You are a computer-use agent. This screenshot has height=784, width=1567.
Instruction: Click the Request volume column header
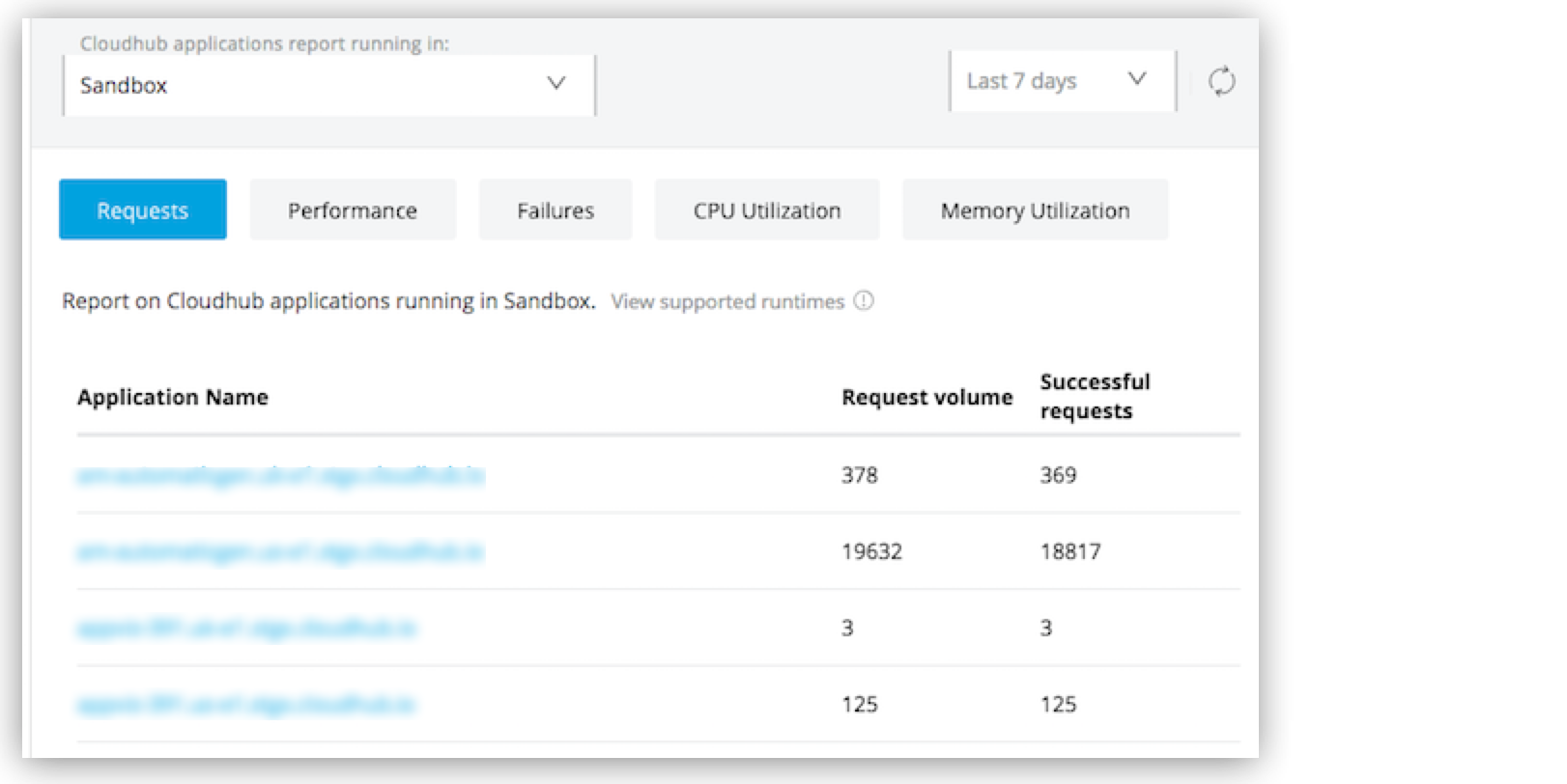point(926,397)
